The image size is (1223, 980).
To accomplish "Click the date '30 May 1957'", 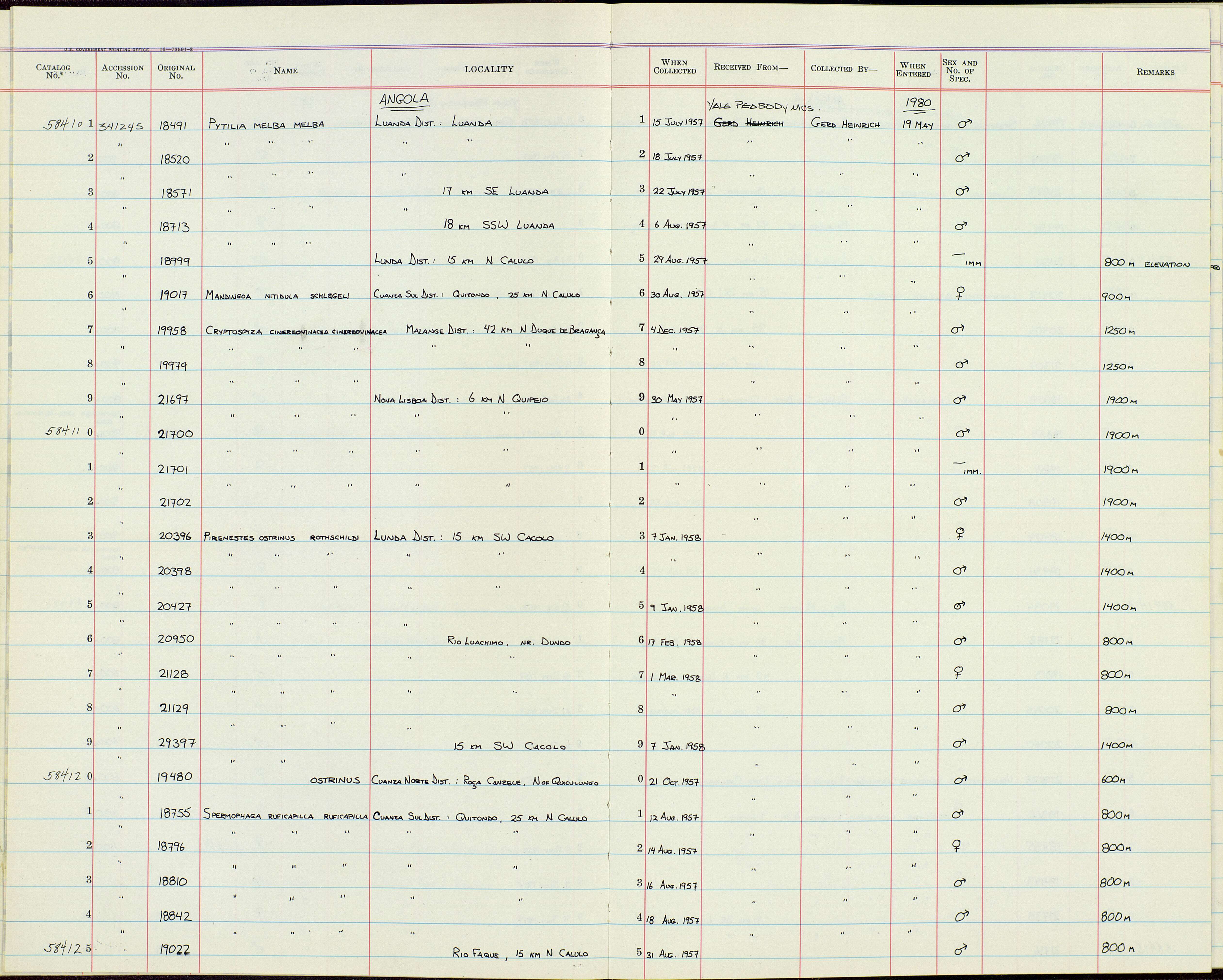I will 677,399.
